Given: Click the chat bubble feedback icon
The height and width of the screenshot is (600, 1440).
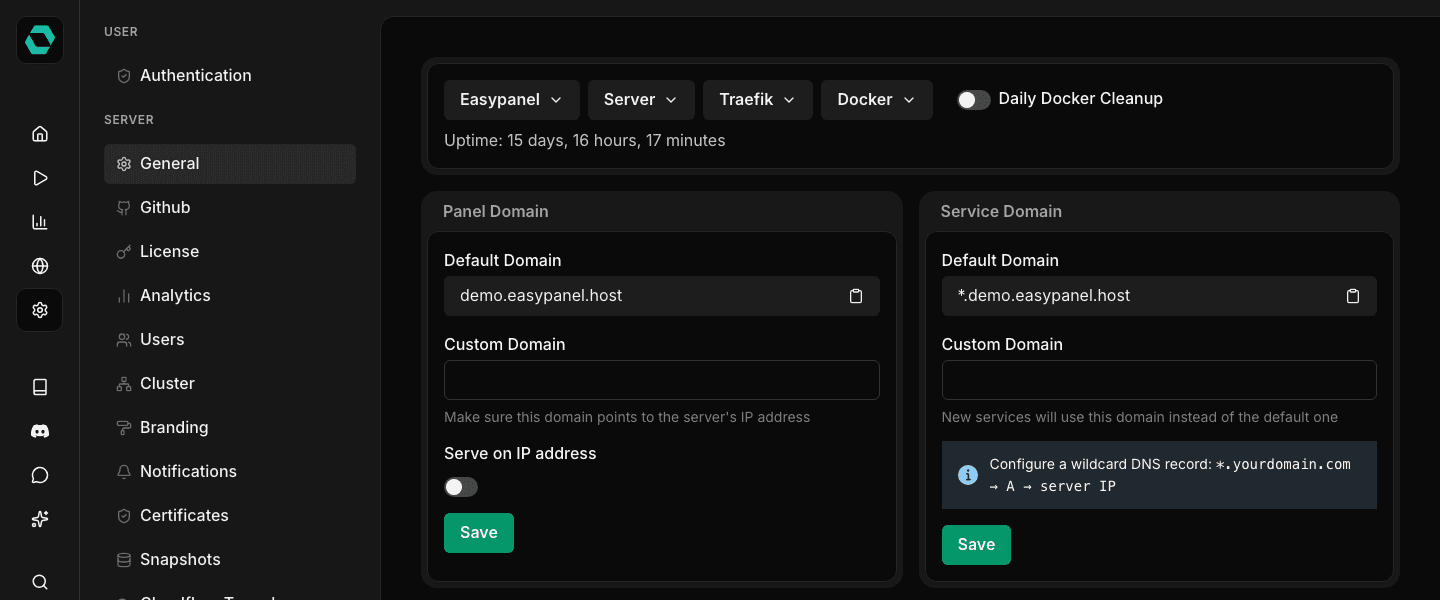Looking at the screenshot, I should click(x=40, y=475).
